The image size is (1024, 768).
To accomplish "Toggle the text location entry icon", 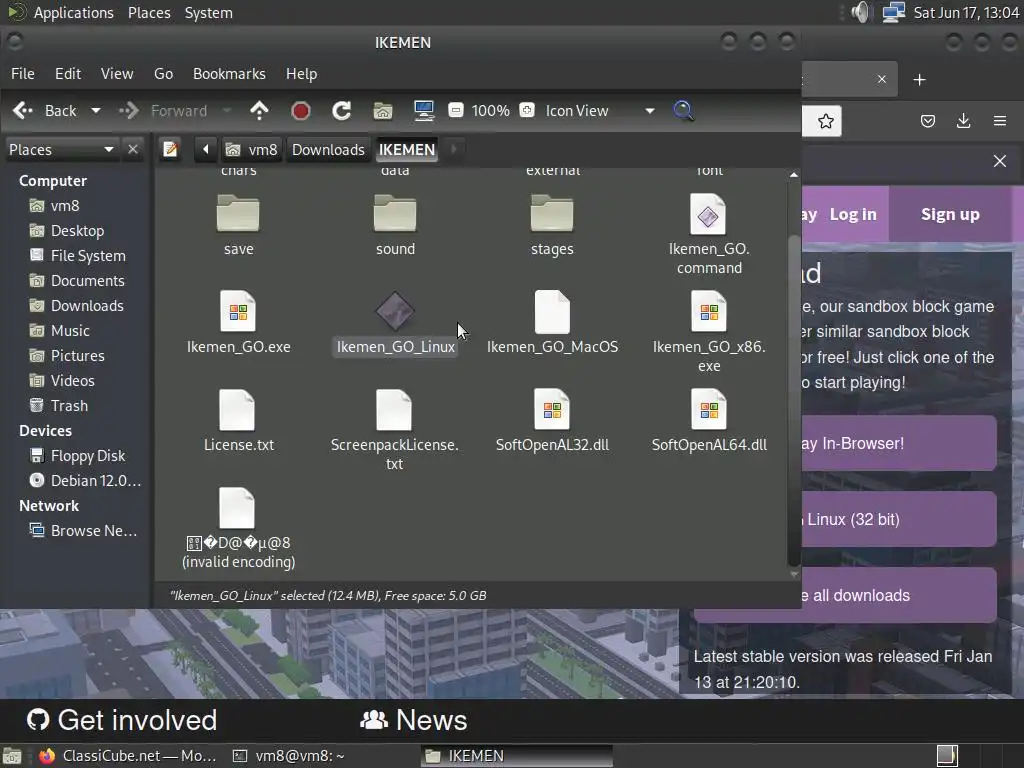I will (x=170, y=150).
